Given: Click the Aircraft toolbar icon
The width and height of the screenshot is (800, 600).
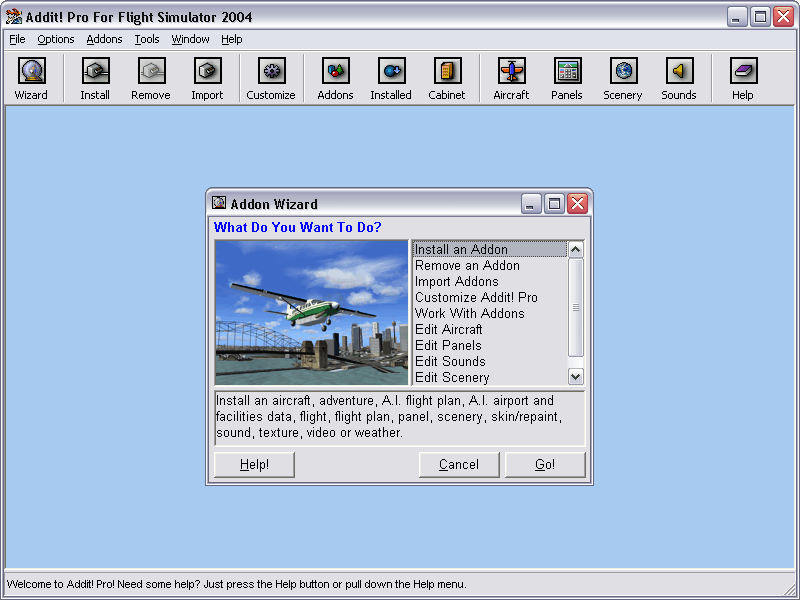Looking at the screenshot, I should pyautogui.click(x=511, y=71).
